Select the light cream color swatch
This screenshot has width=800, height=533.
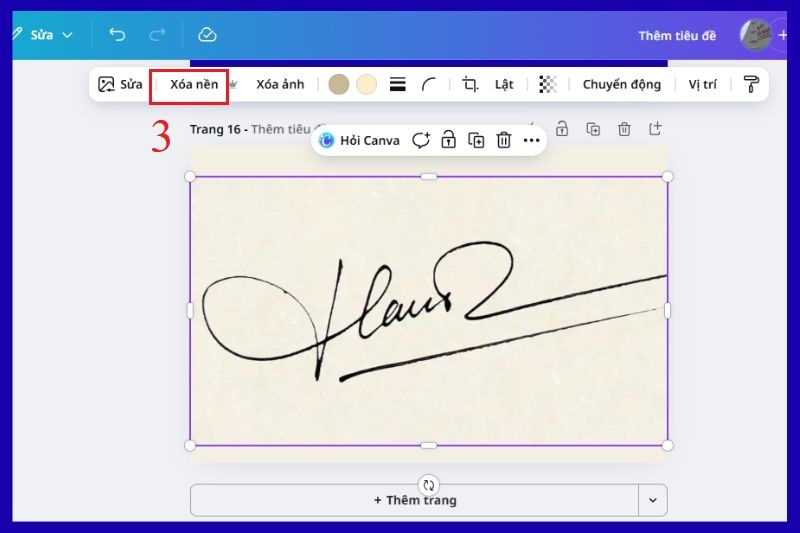pos(366,84)
